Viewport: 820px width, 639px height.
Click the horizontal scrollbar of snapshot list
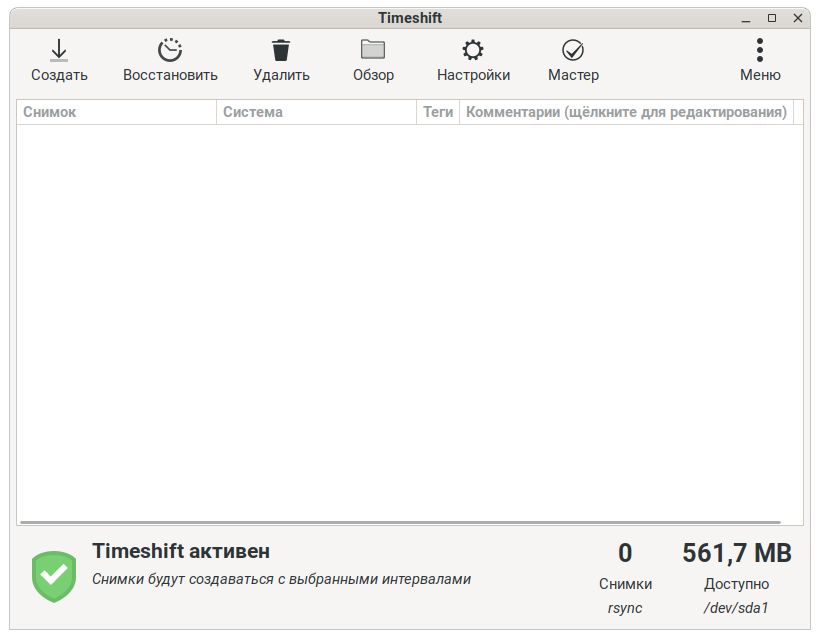400,522
